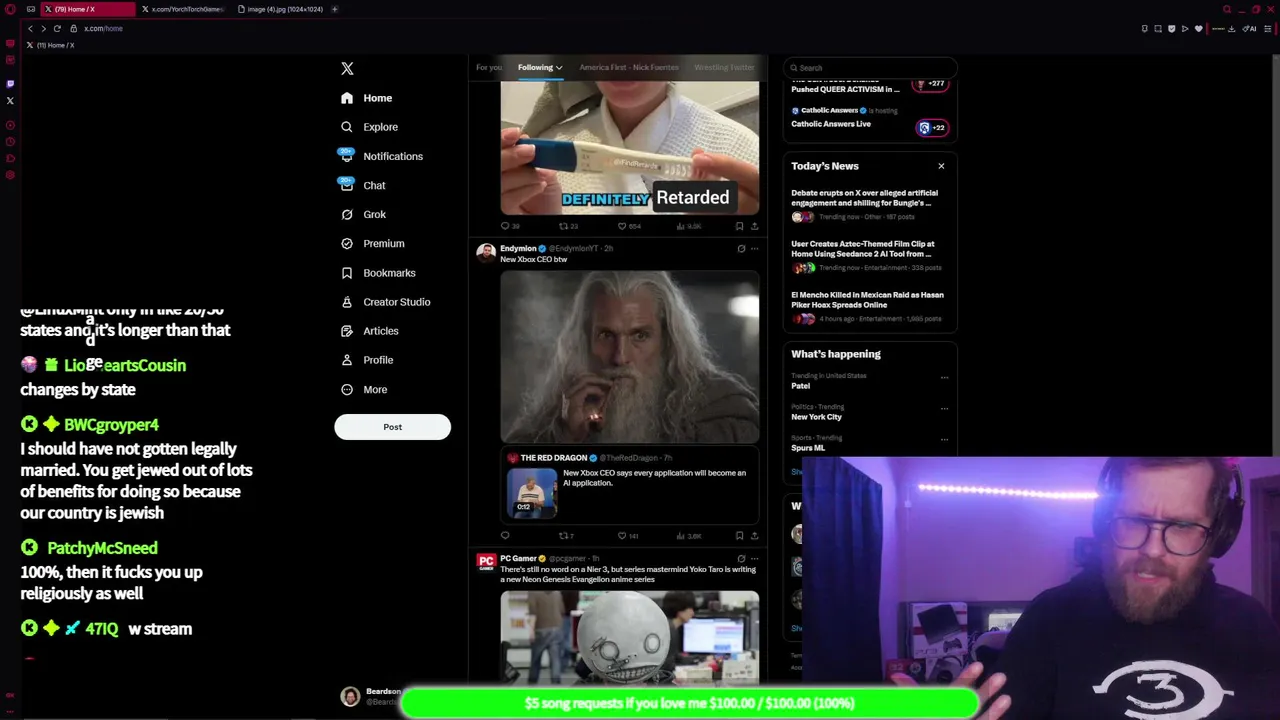Click the Opera ad blocker shield icon
1280x720 pixels.
point(1171,28)
